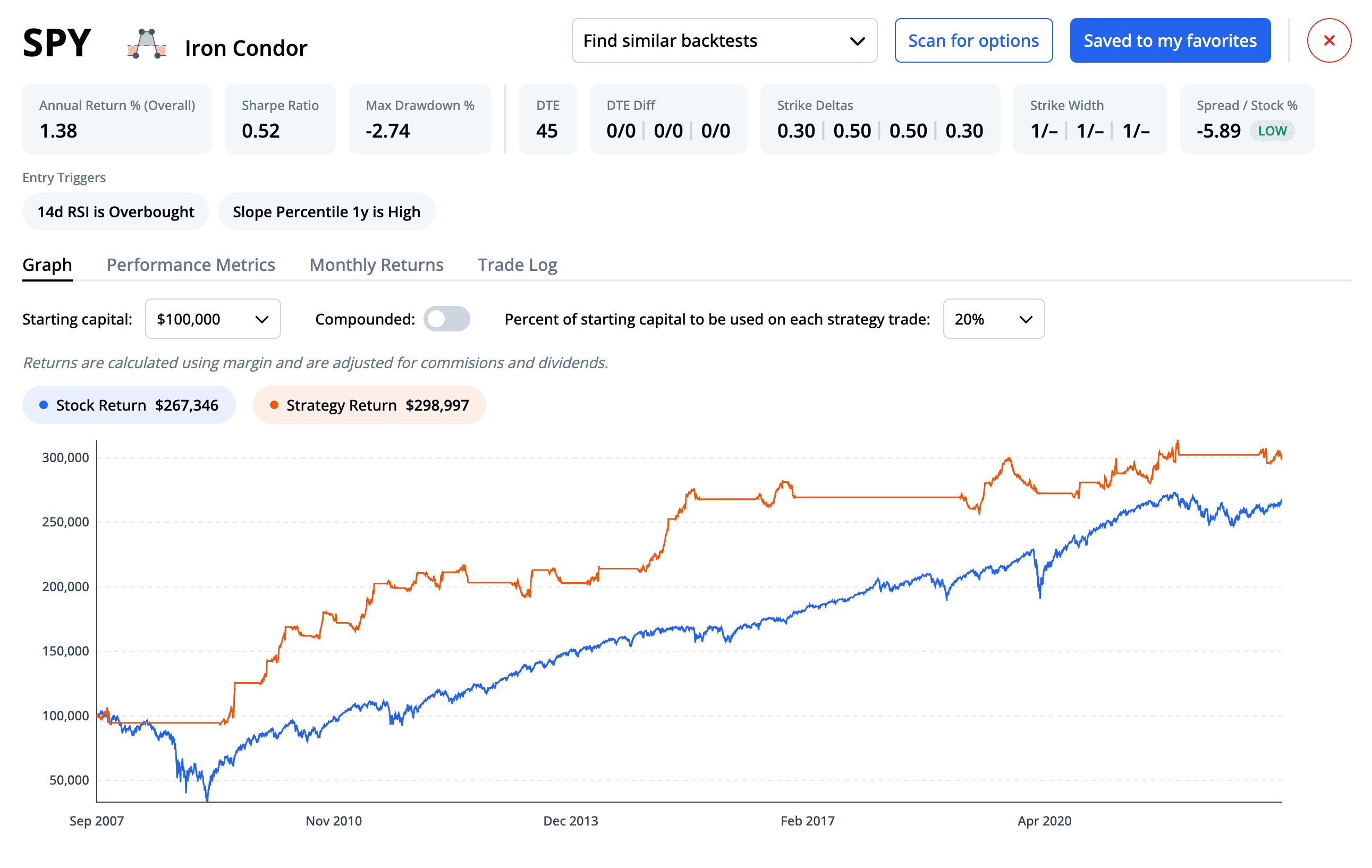Open the Find similar backtests dropdown
Screen dimensions: 1372x868
pyautogui.click(x=724, y=40)
